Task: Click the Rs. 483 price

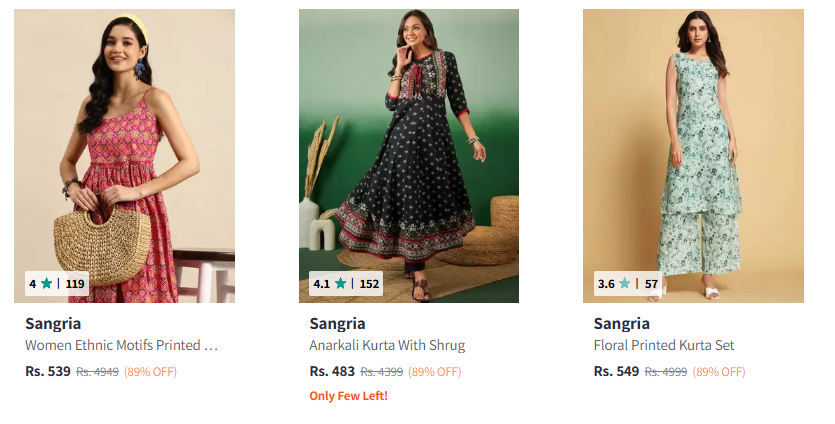Action: coord(332,371)
